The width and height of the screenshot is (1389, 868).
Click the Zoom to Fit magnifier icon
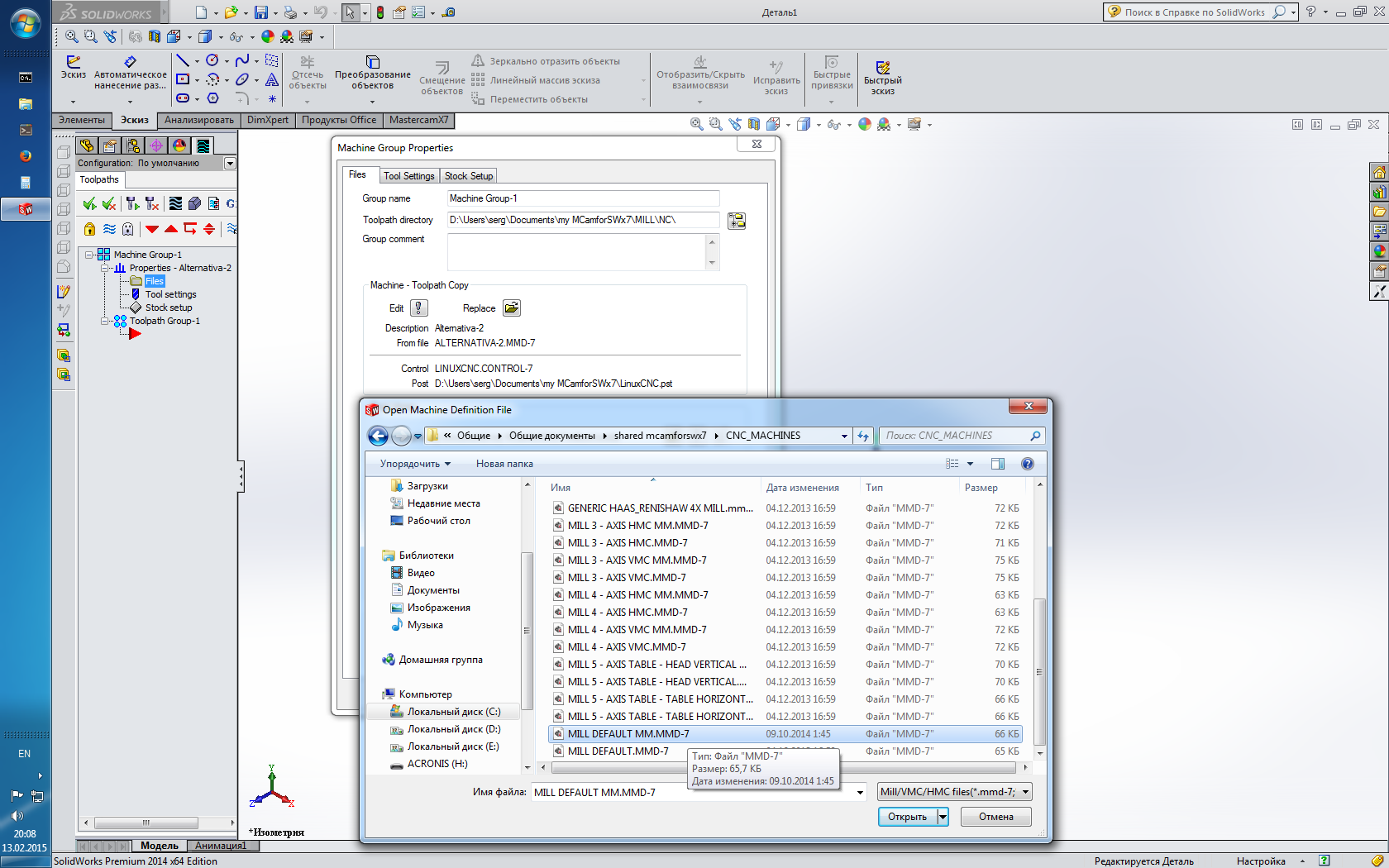click(72, 36)
